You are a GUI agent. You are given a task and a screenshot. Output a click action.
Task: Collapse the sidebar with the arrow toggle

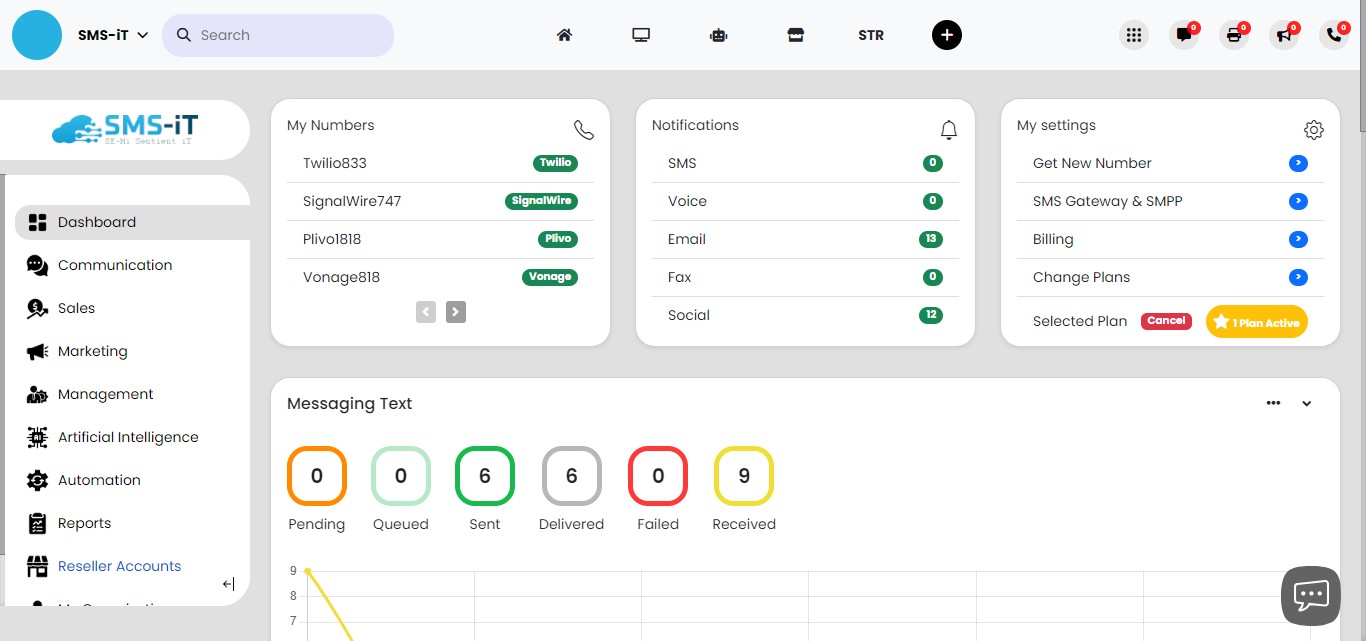(x=228, y=584)
